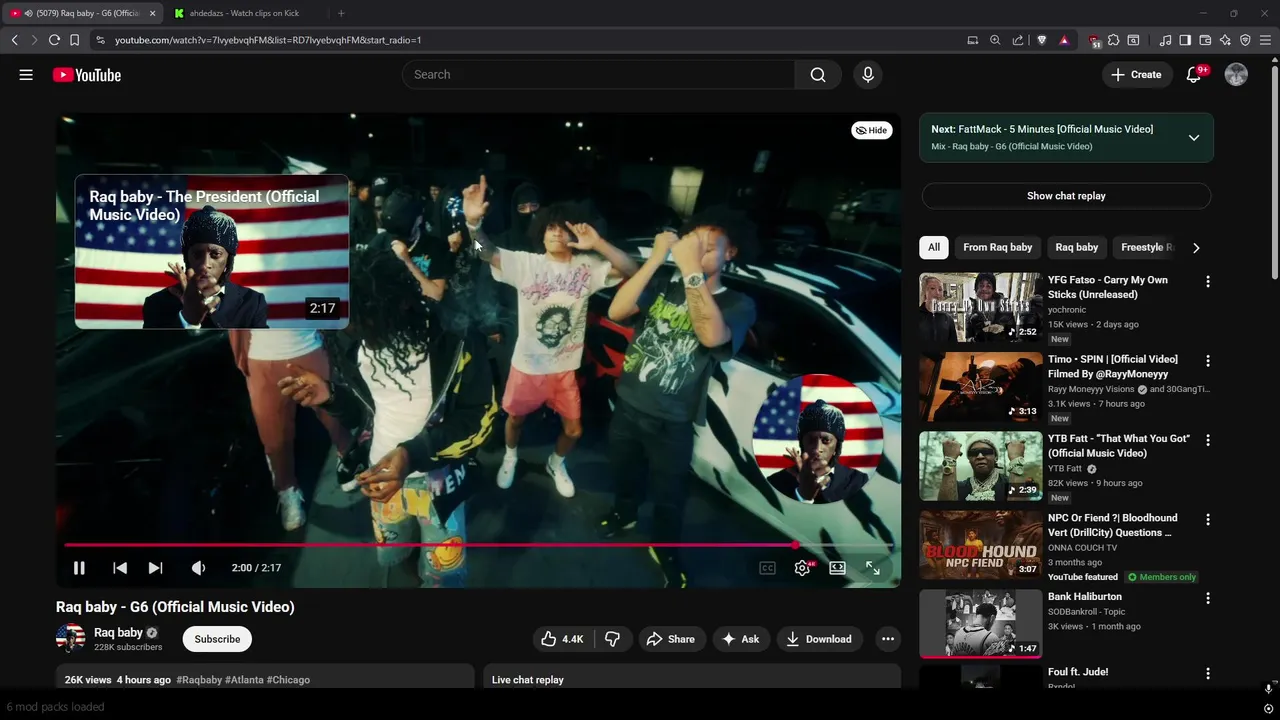Pause the playing video
The image size is (1280, 720).
79,568
